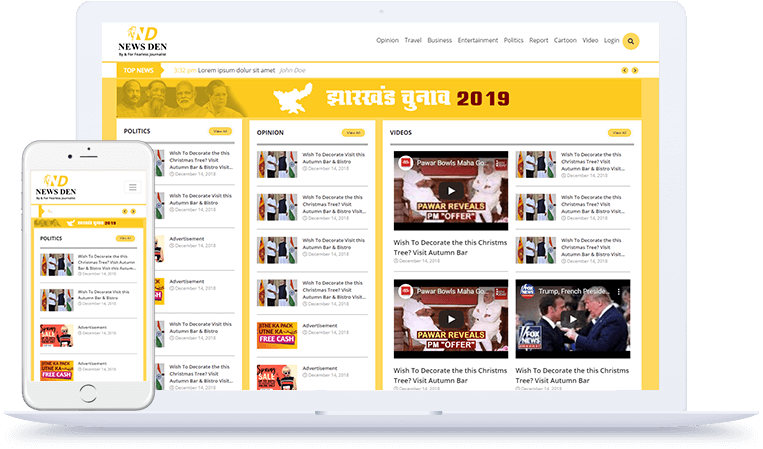Click next arrow in phone news ticker
Image resolution: width=763 pixels, height=449 pixels.
click(133, 212)
